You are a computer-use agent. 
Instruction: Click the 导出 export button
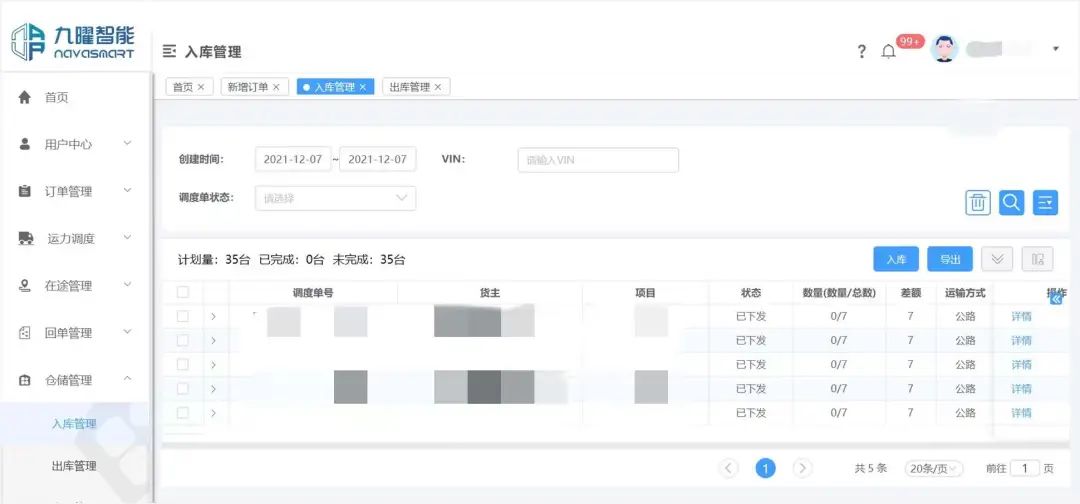point(949,259)
